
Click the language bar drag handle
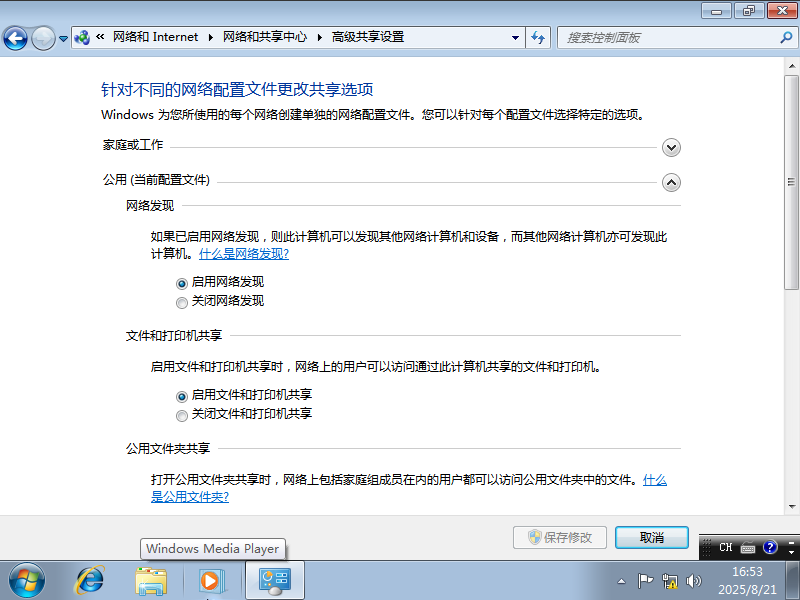pyautogui.click(x=707, y=547)
